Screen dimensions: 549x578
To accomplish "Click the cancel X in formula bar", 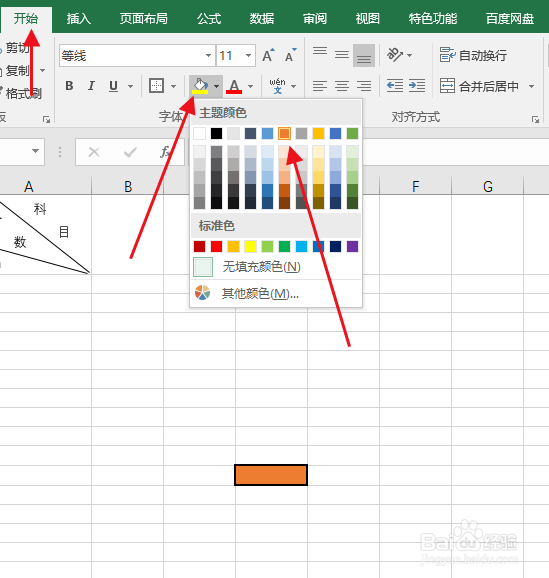I will [x=94, y=152].
